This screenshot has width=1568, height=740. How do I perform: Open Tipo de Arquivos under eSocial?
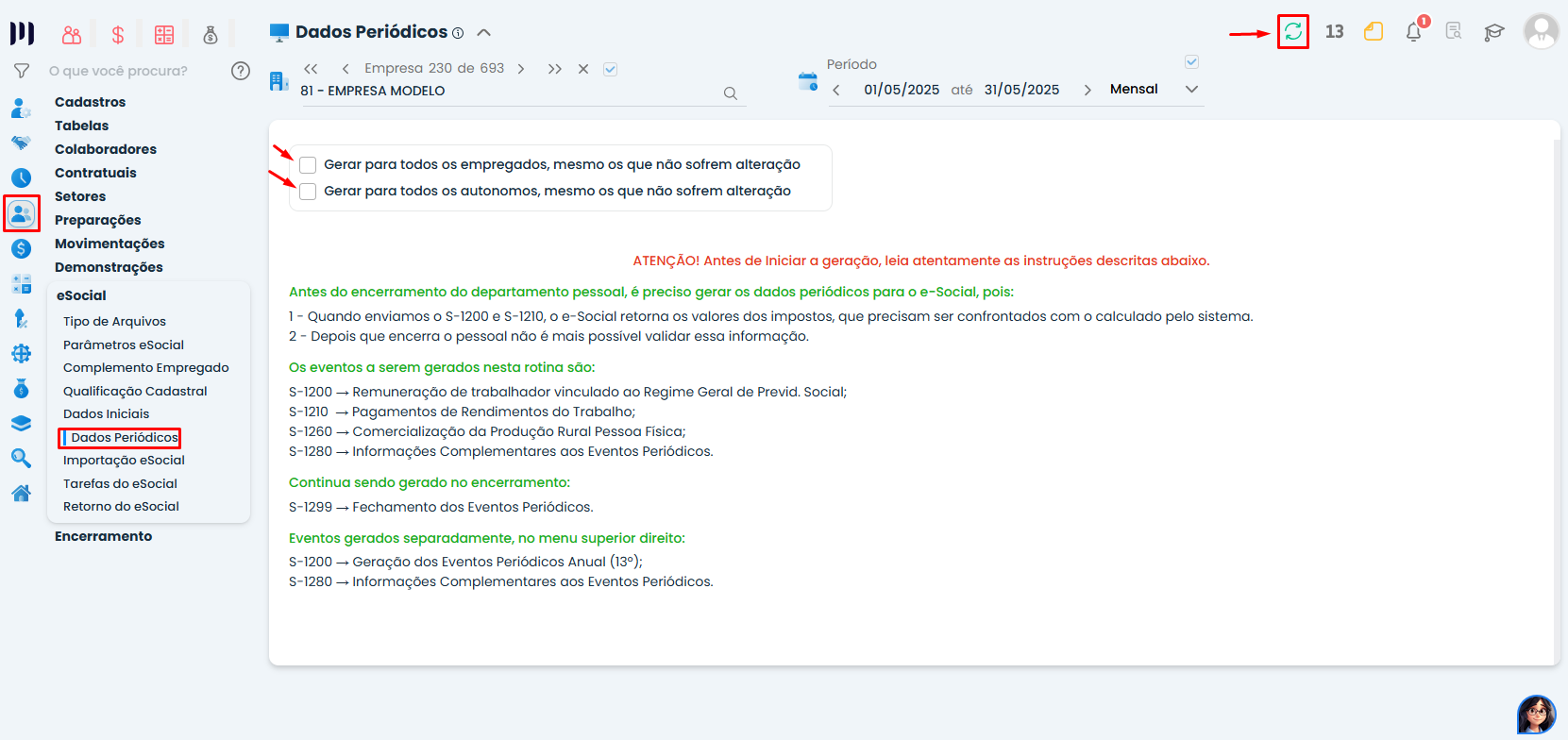pos(114,322)
